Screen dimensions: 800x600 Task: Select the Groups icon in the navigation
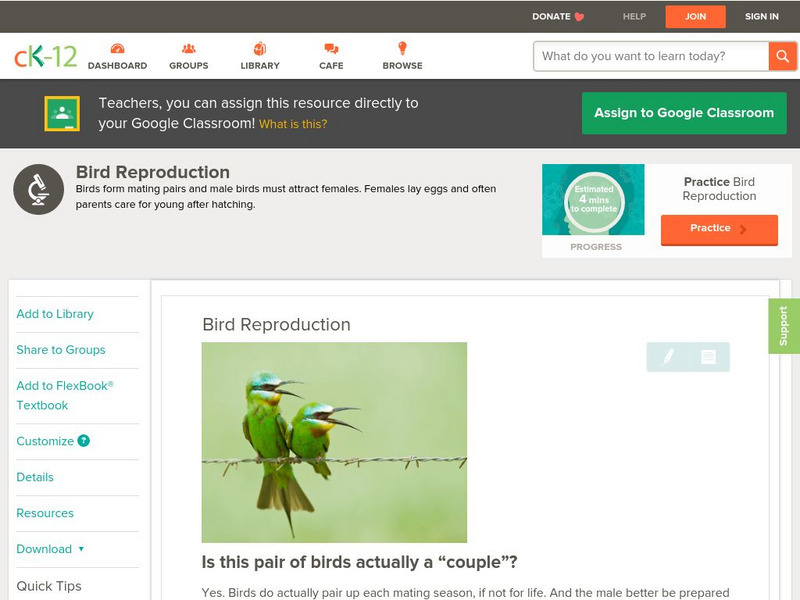tap(188, 46)
